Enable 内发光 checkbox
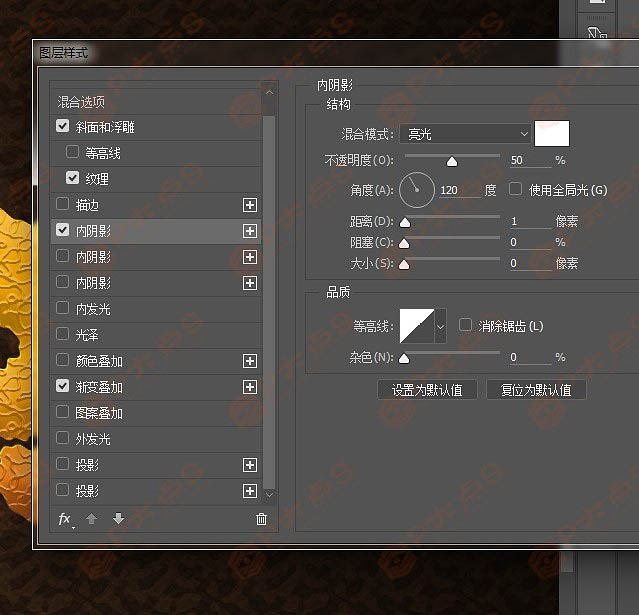Screen dimensions: 639x615 point(62,308)
